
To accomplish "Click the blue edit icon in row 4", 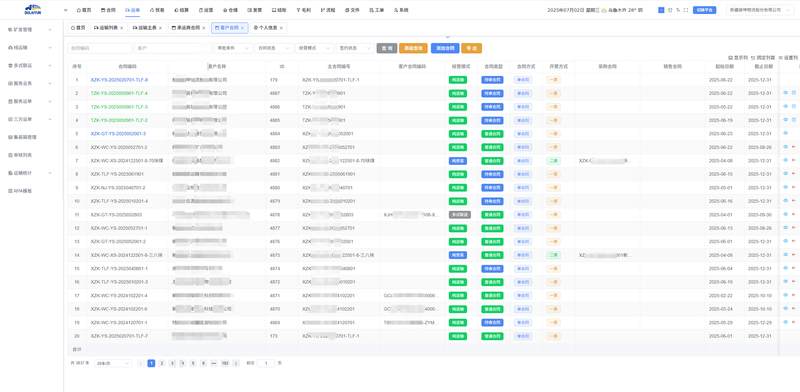I will click(793, 120).
